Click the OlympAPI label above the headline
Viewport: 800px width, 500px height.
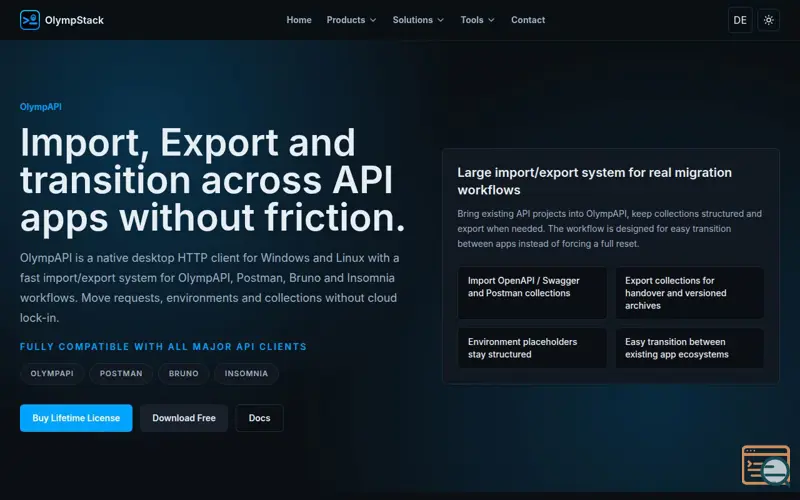(x=41, y=107)
